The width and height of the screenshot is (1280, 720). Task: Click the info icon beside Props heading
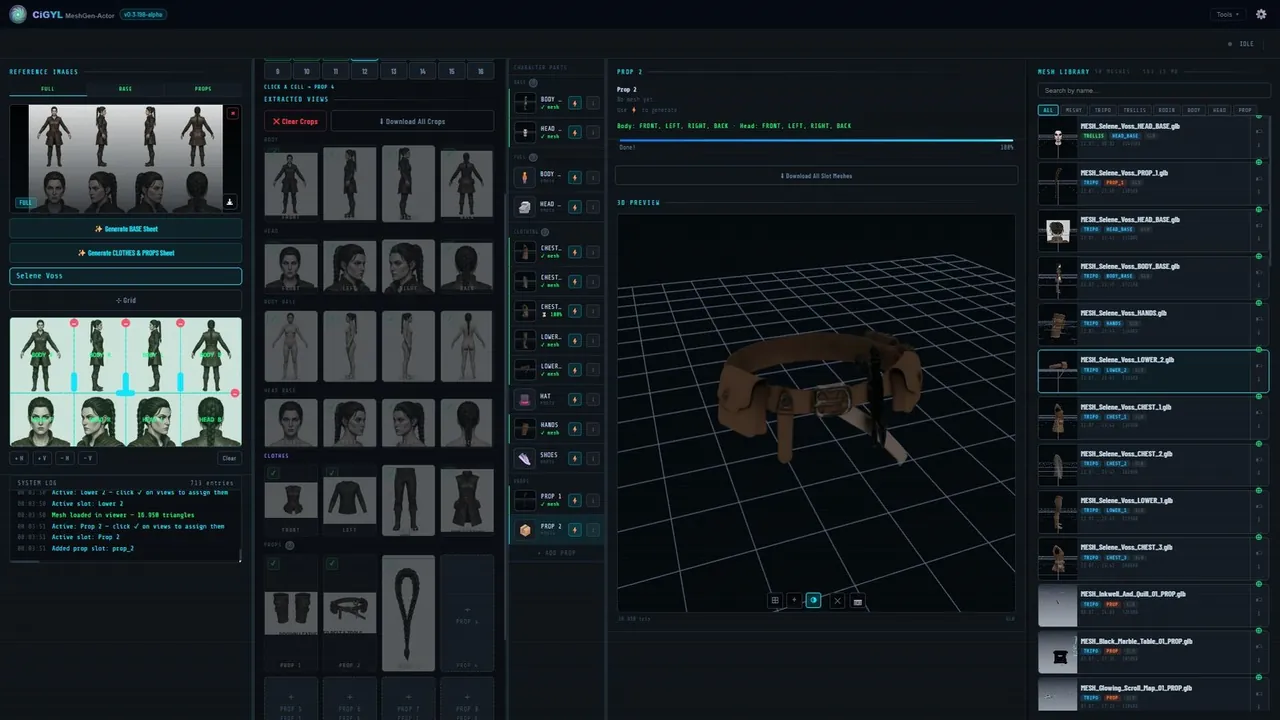coord(290,545)
